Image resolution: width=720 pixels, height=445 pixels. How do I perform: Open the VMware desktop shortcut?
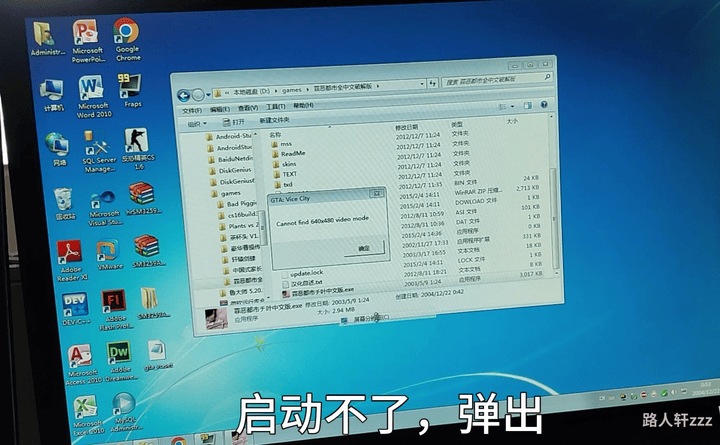pyautogui.click(x=109, y=254)
